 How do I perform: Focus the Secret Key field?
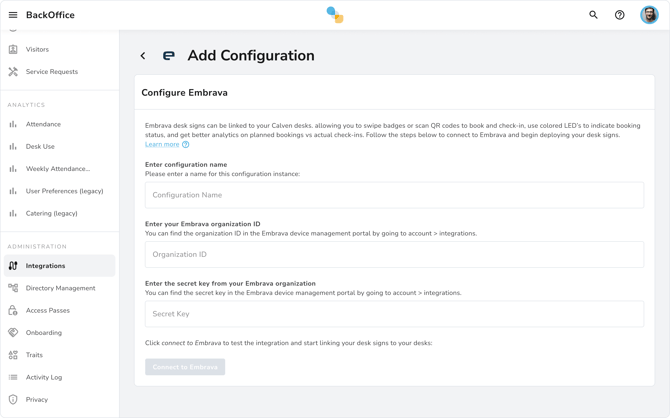click(394, 314)
